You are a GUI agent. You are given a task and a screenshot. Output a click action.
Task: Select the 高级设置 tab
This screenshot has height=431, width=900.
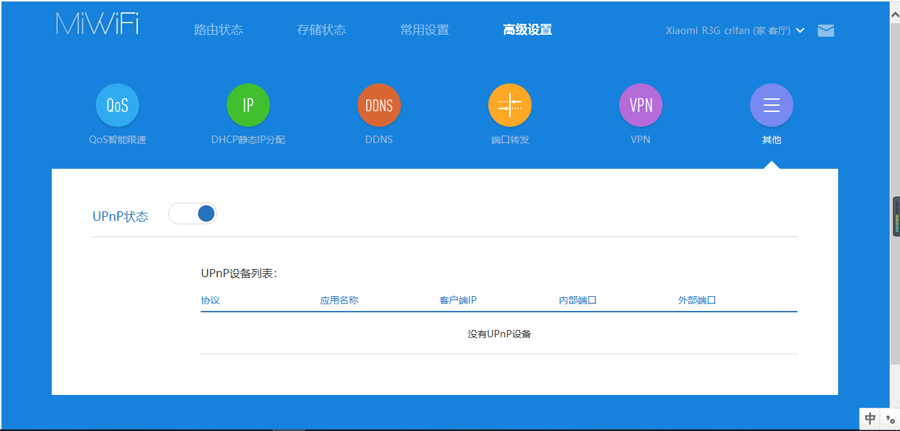[x=527, y=30]
